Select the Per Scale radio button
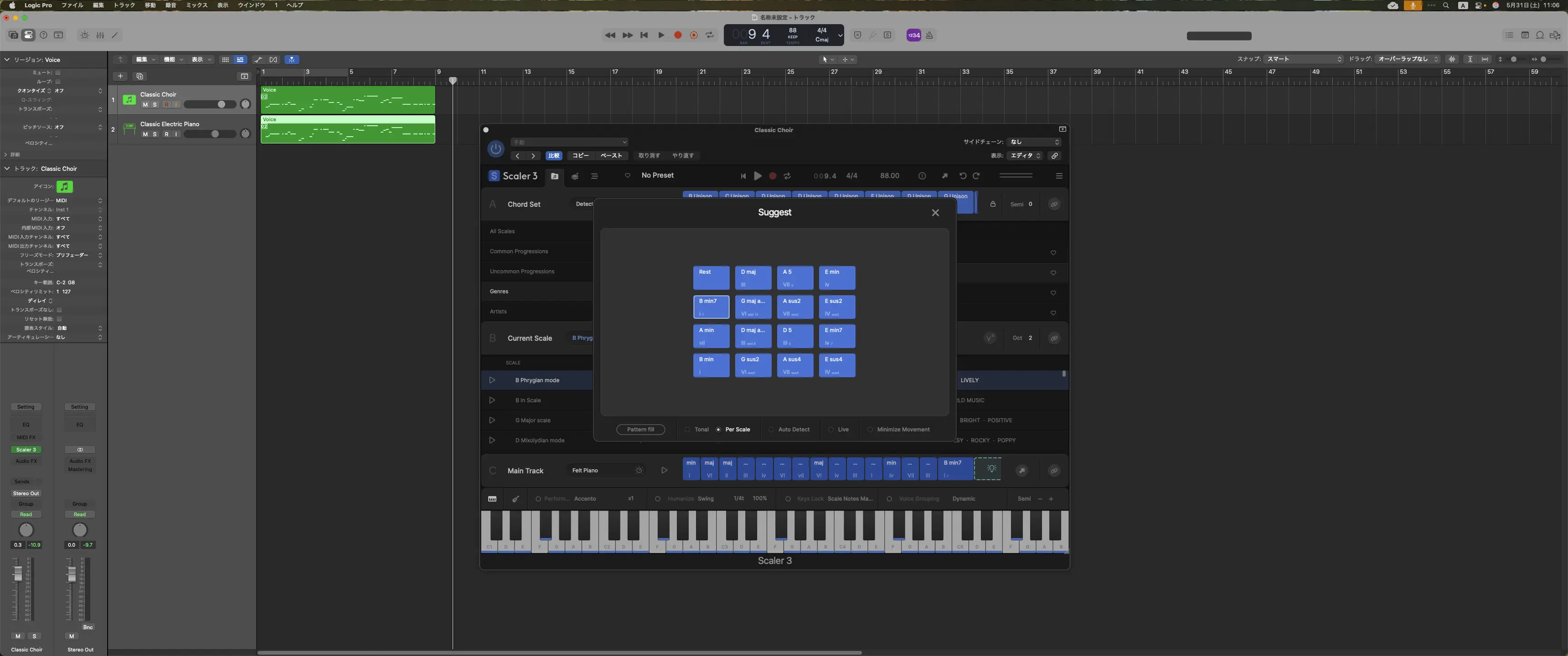This screenshot has height=656, width=1568. tap(719, 430)
